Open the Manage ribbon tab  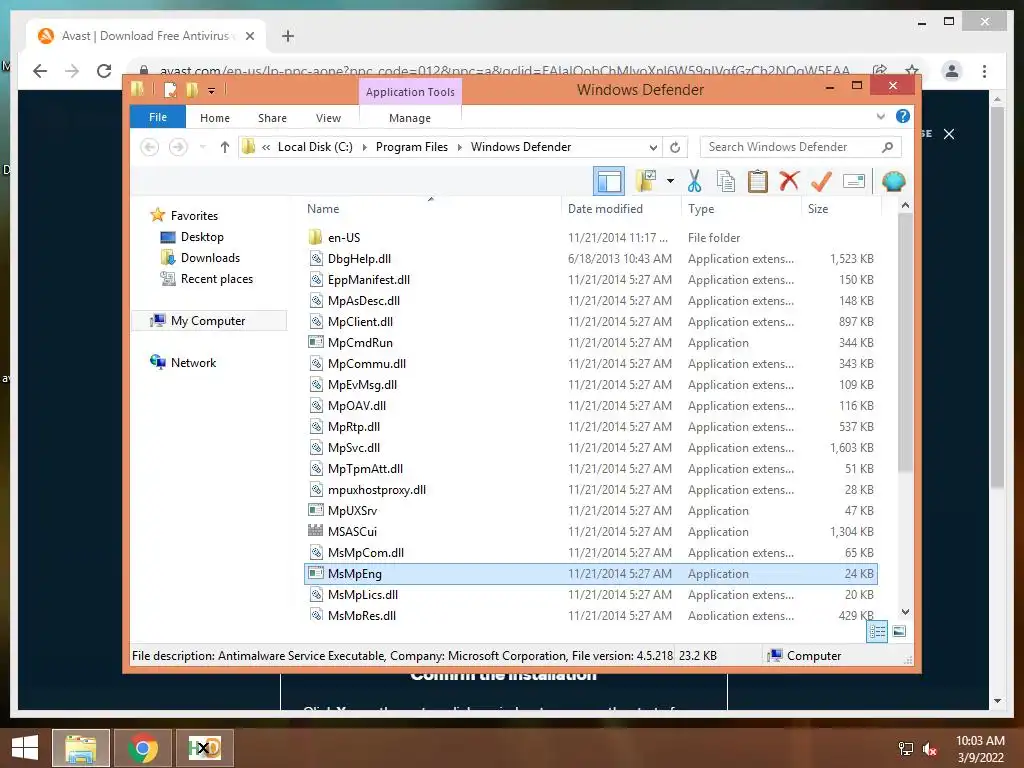(x=409, y=118)
